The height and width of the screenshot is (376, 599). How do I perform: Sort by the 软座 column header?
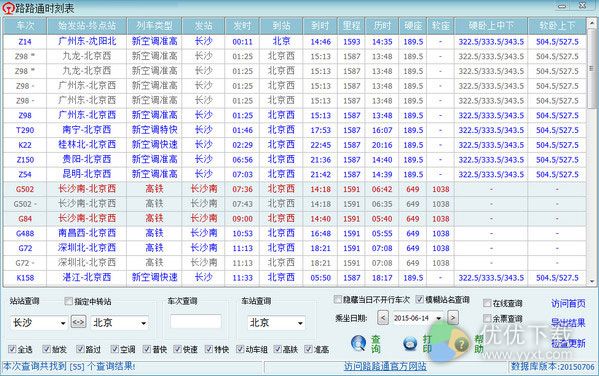[441, 26]
